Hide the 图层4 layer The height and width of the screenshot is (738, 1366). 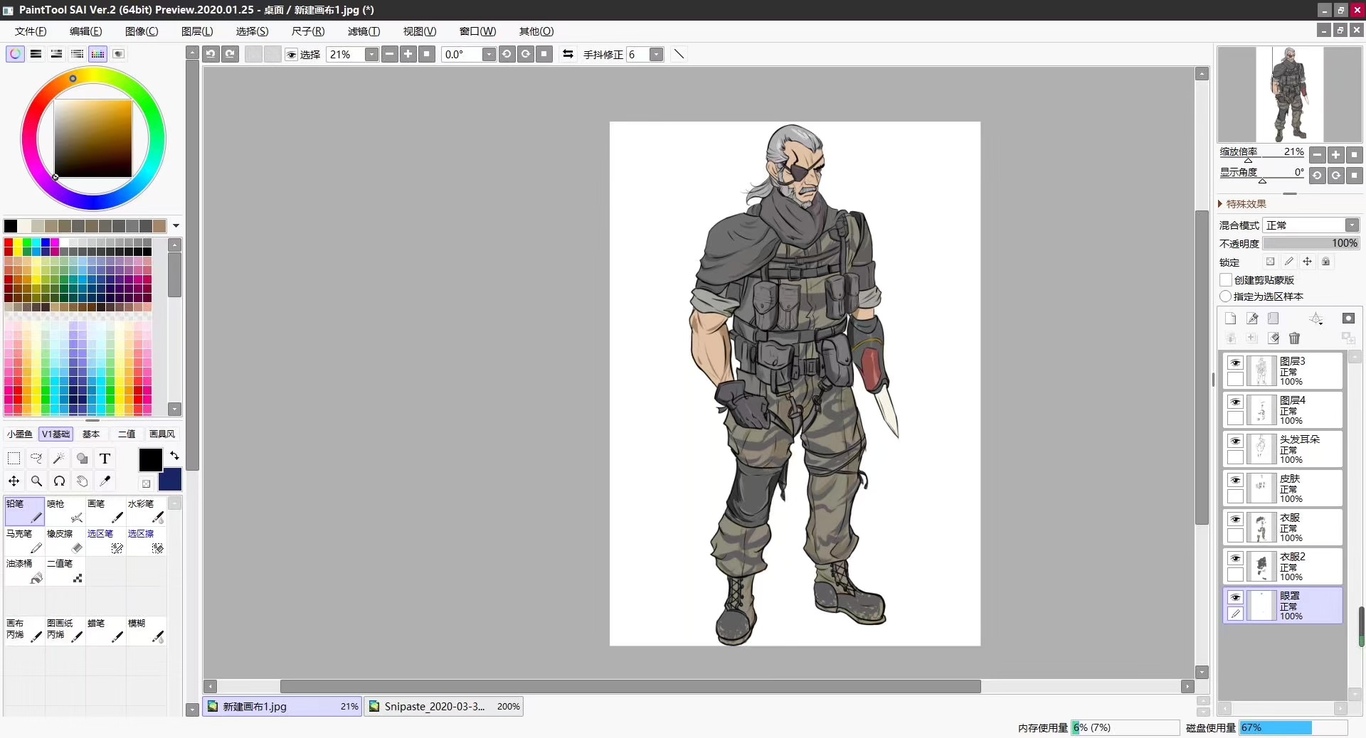coord(1235,402)
